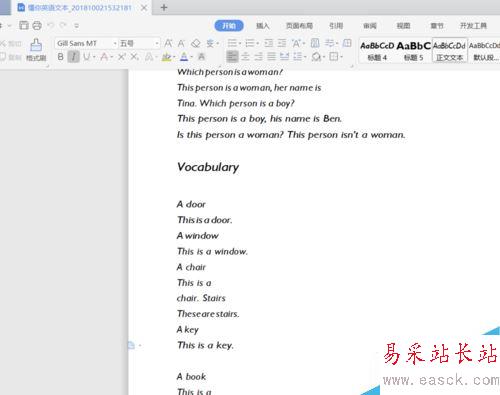Open the Gill Sans MT font name dropdown

point(115,44)
